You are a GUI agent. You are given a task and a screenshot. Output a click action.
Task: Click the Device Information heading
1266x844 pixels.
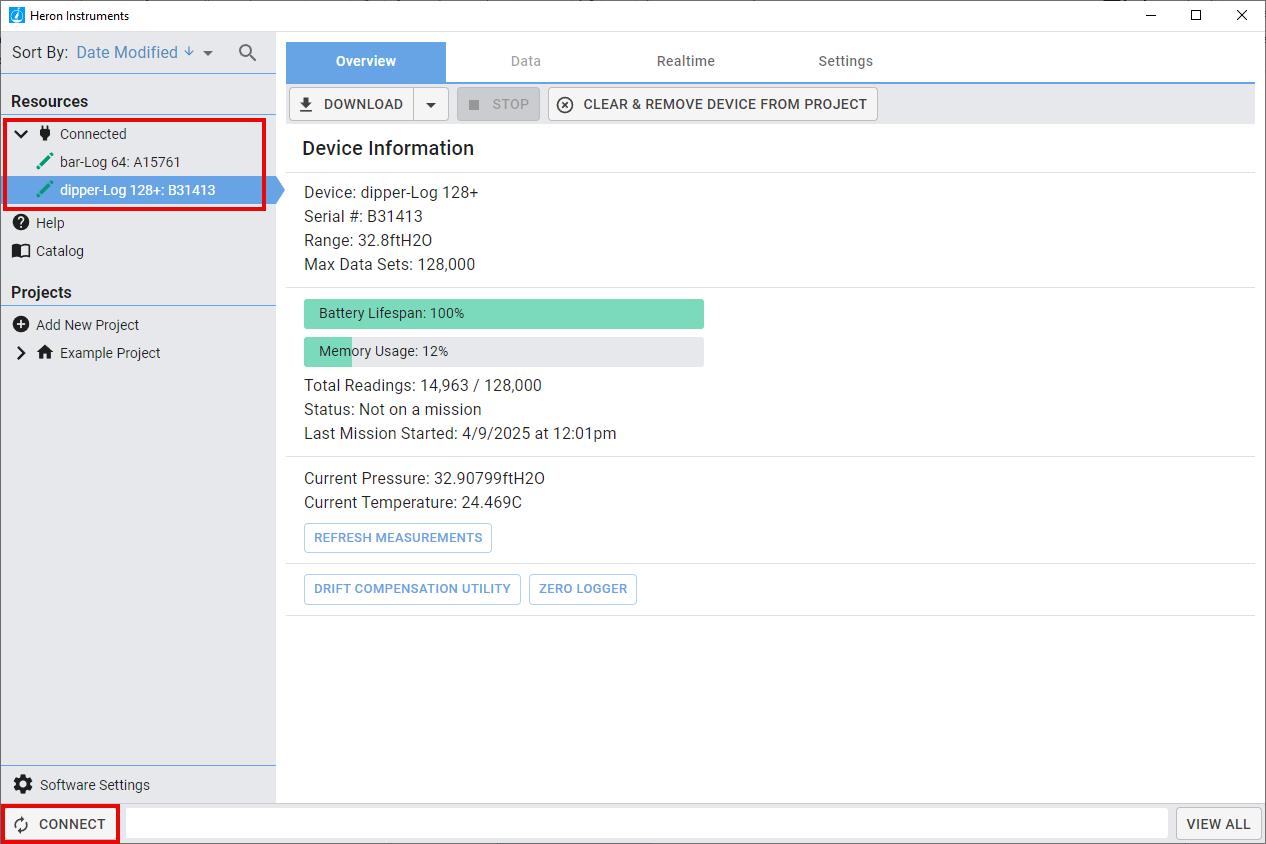388,148
